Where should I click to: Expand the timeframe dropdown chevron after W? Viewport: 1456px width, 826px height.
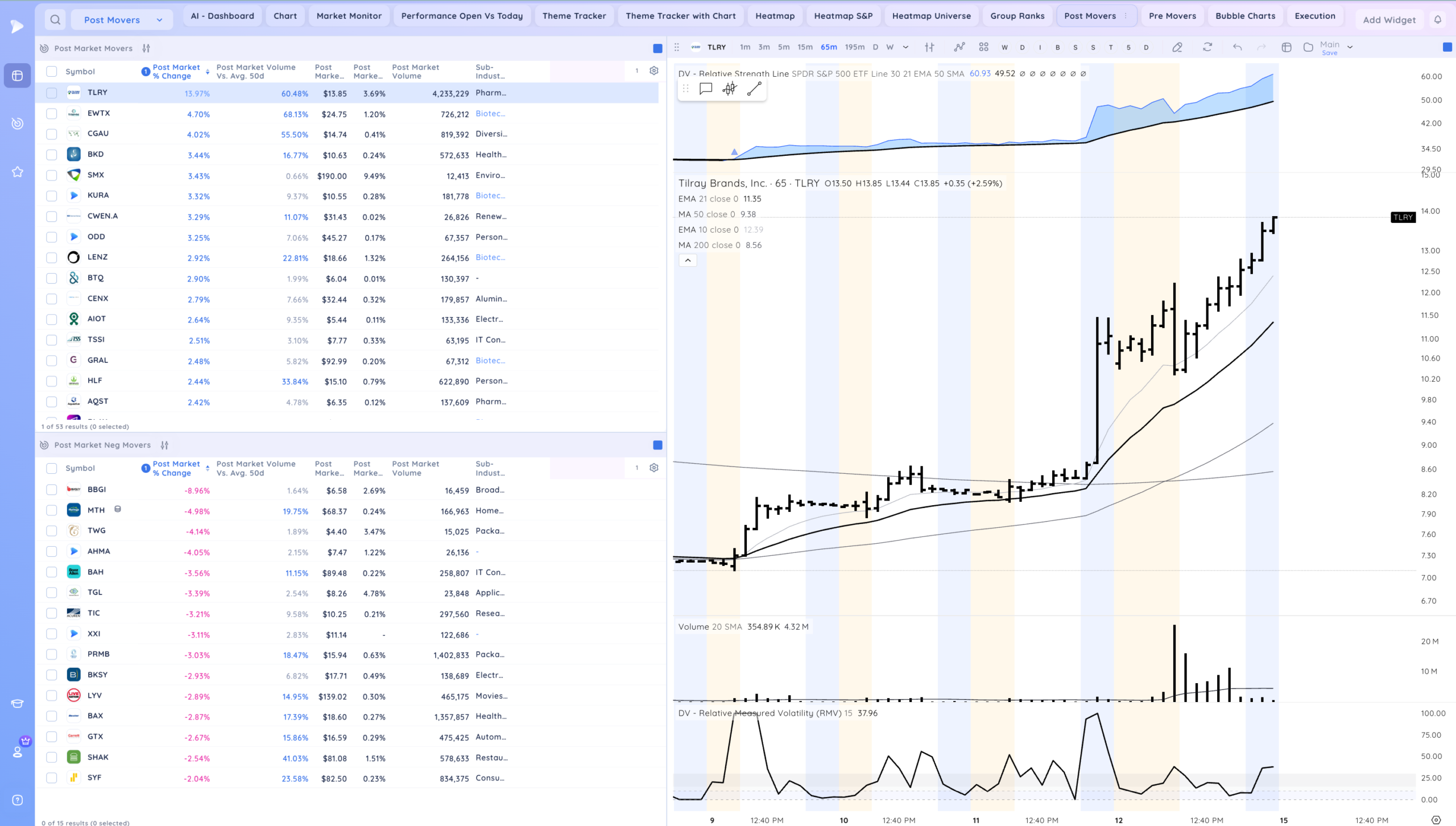coord(905,47)
